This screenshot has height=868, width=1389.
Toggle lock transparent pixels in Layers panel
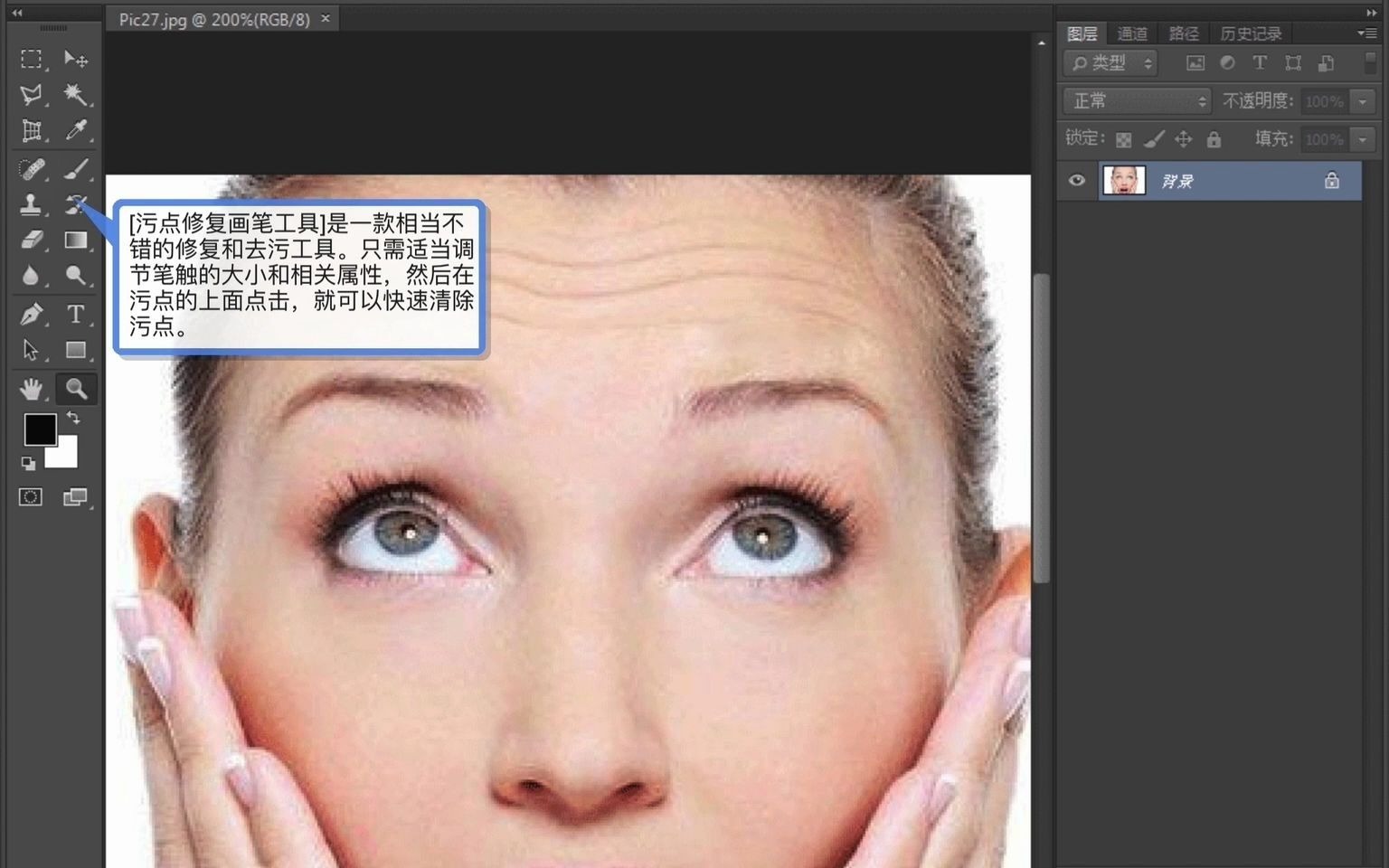tap(1123, 139)
